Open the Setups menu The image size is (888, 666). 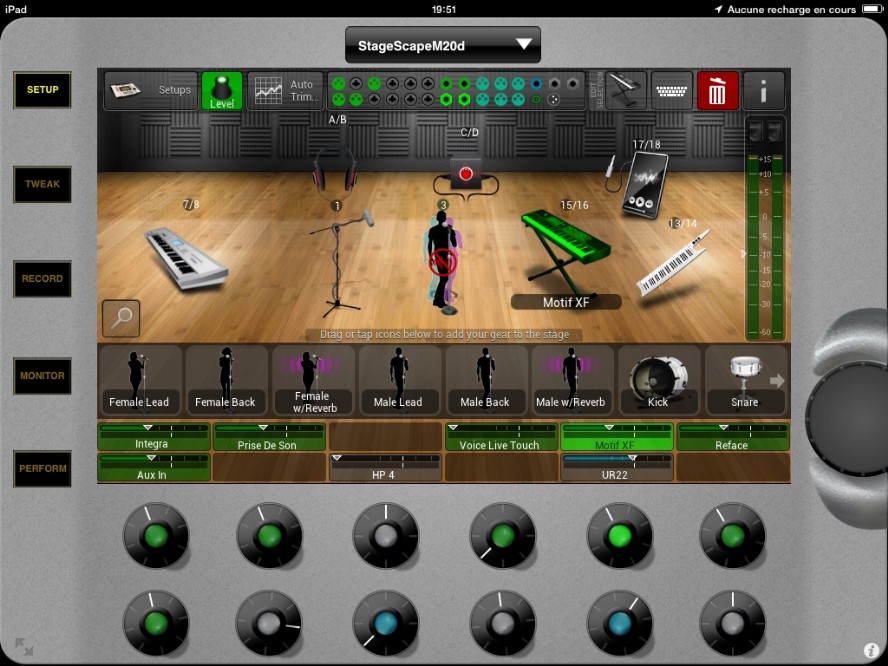[x=151, y=91]
